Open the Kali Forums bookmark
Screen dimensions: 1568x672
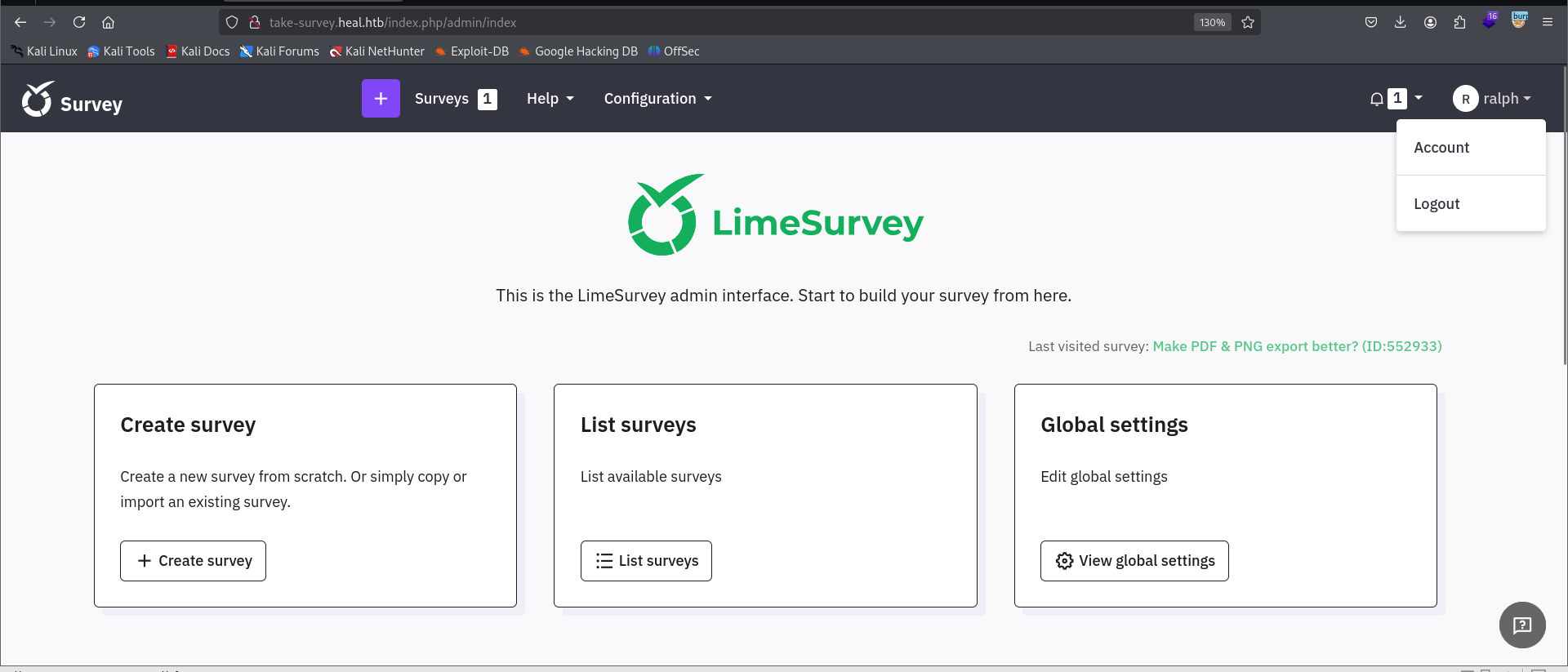(279, 51)
